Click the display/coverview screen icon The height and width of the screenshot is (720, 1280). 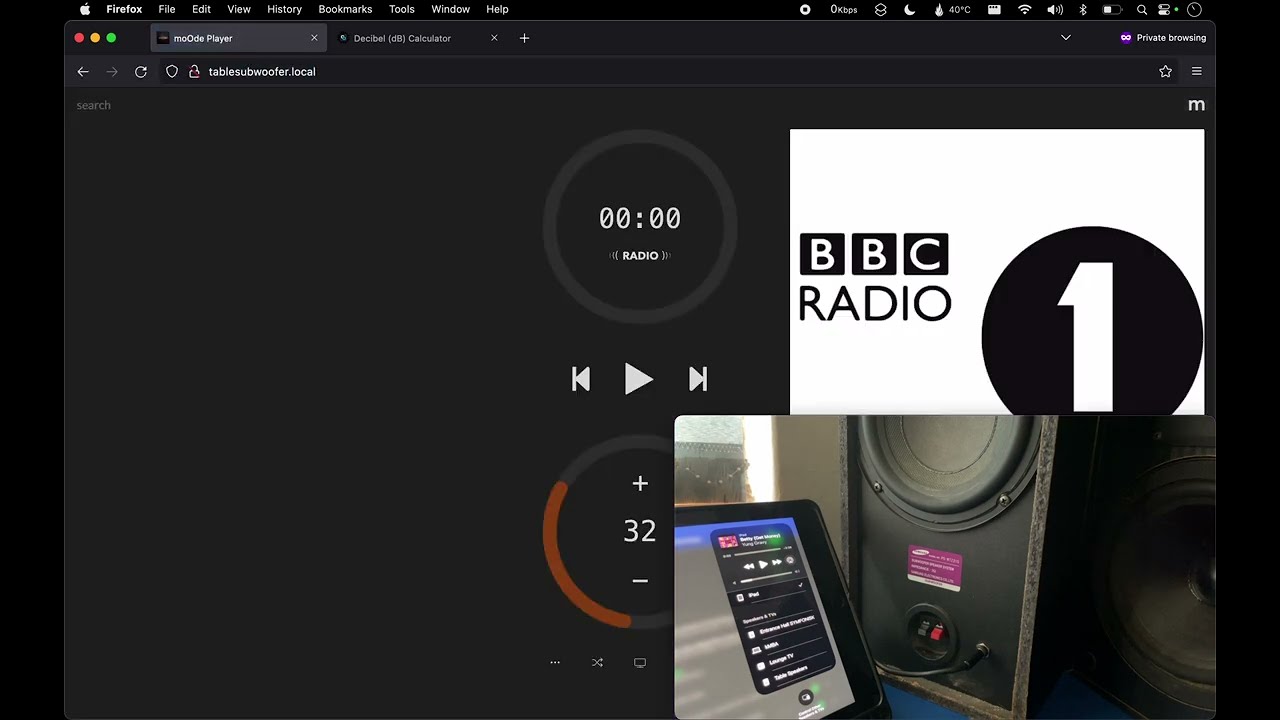pos(640,663)
